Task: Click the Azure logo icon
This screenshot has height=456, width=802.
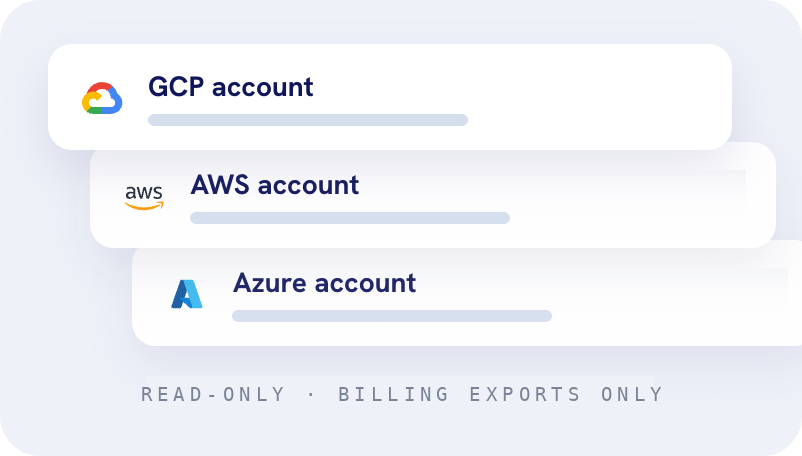Action: [187, 294]
